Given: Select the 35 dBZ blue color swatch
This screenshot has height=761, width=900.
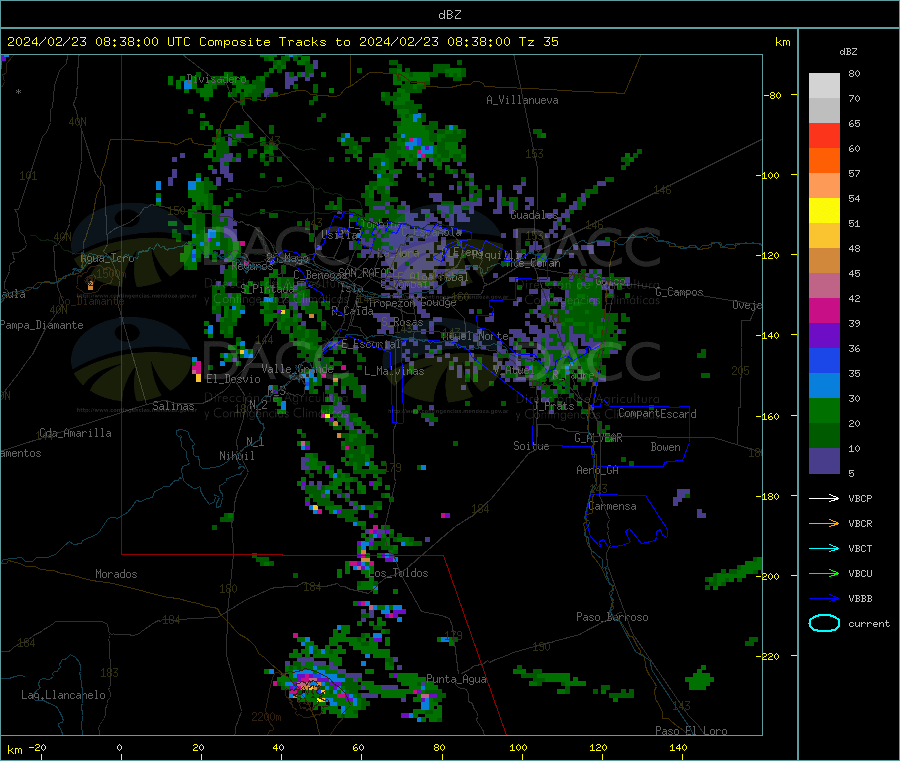Looking at the screenshot, I should click(824, 360).
